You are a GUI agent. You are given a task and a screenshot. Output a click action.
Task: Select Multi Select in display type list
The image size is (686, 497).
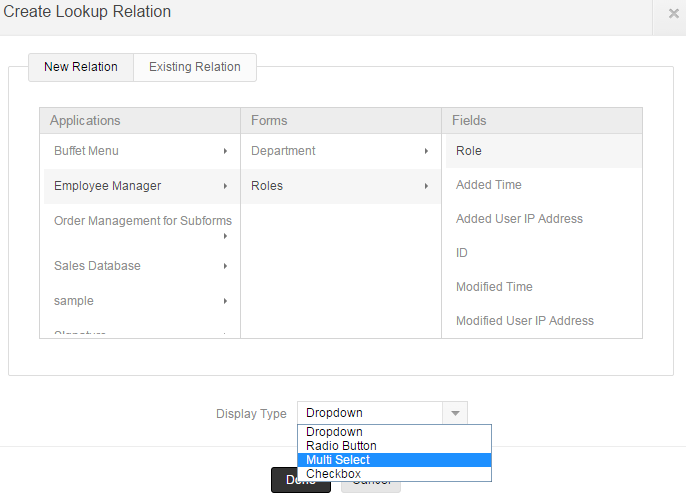[x=338, y=460]
